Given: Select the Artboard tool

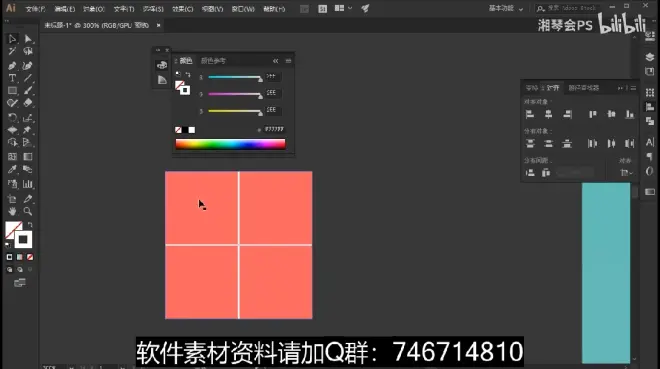Looking at the screenshot, I should [x=12, y=199].
